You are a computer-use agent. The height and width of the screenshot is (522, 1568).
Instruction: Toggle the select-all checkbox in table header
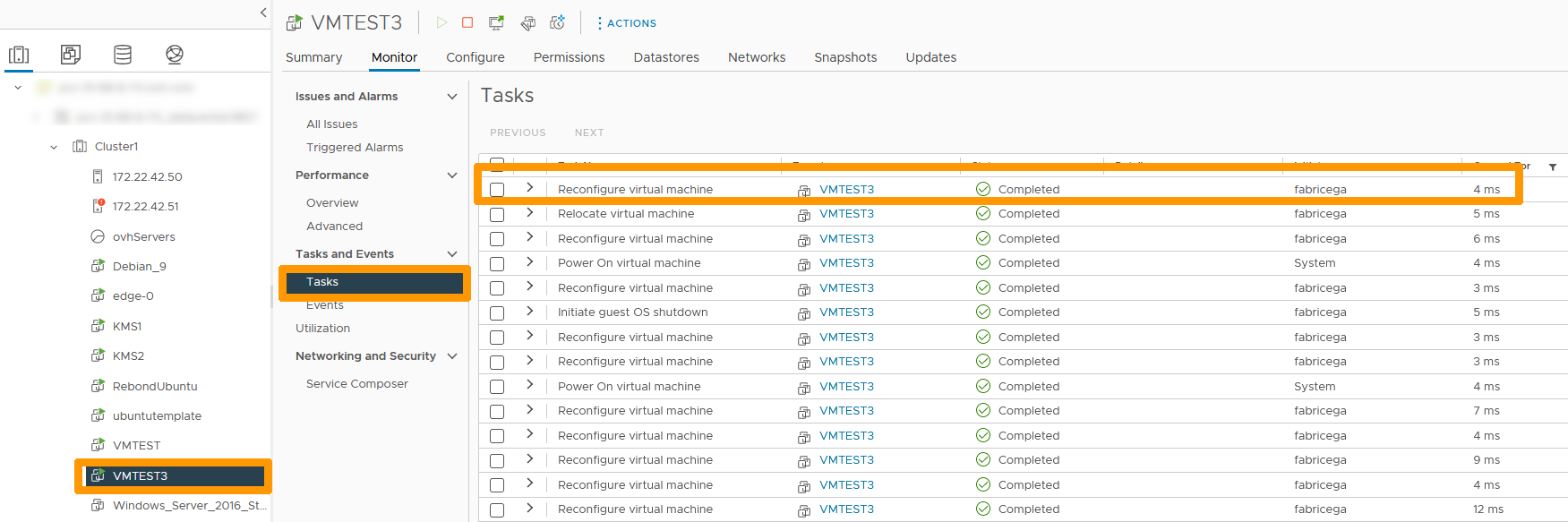click(497, 164)
